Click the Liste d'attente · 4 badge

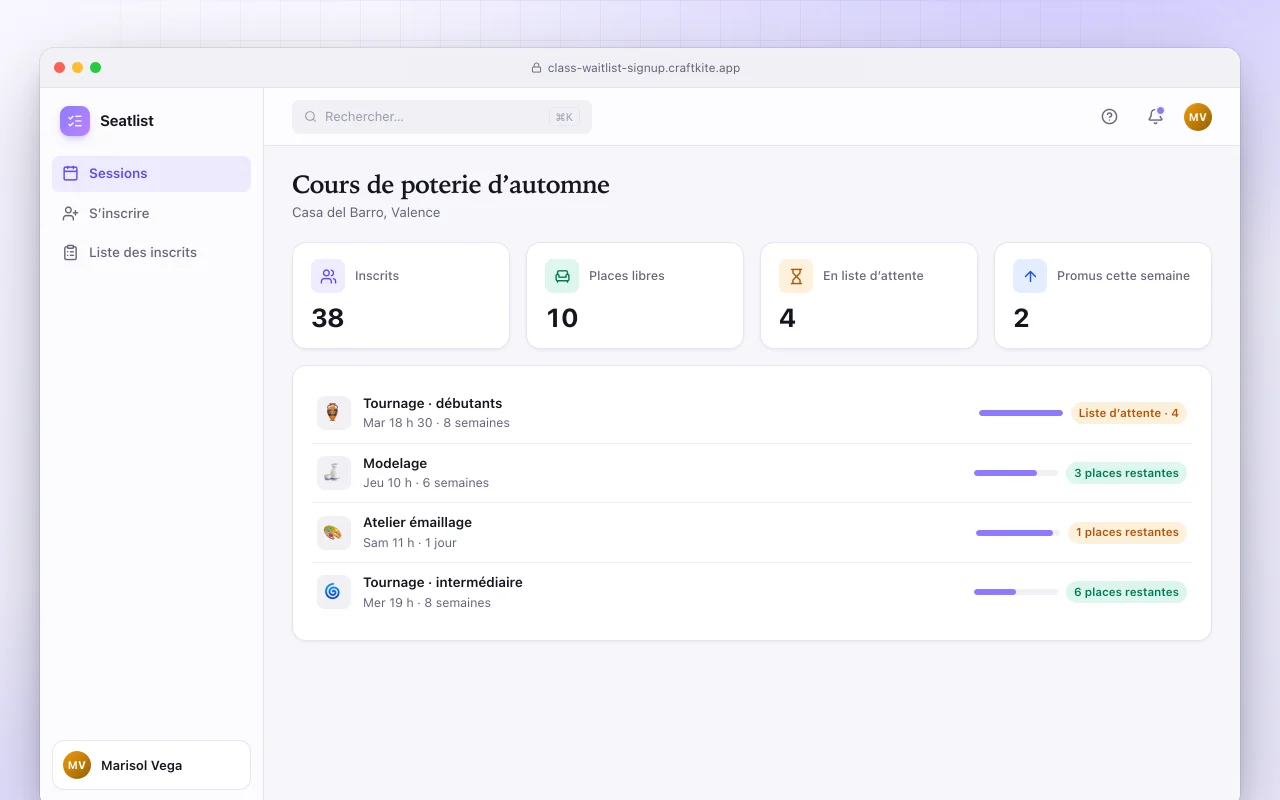(x=1129, y=413)
